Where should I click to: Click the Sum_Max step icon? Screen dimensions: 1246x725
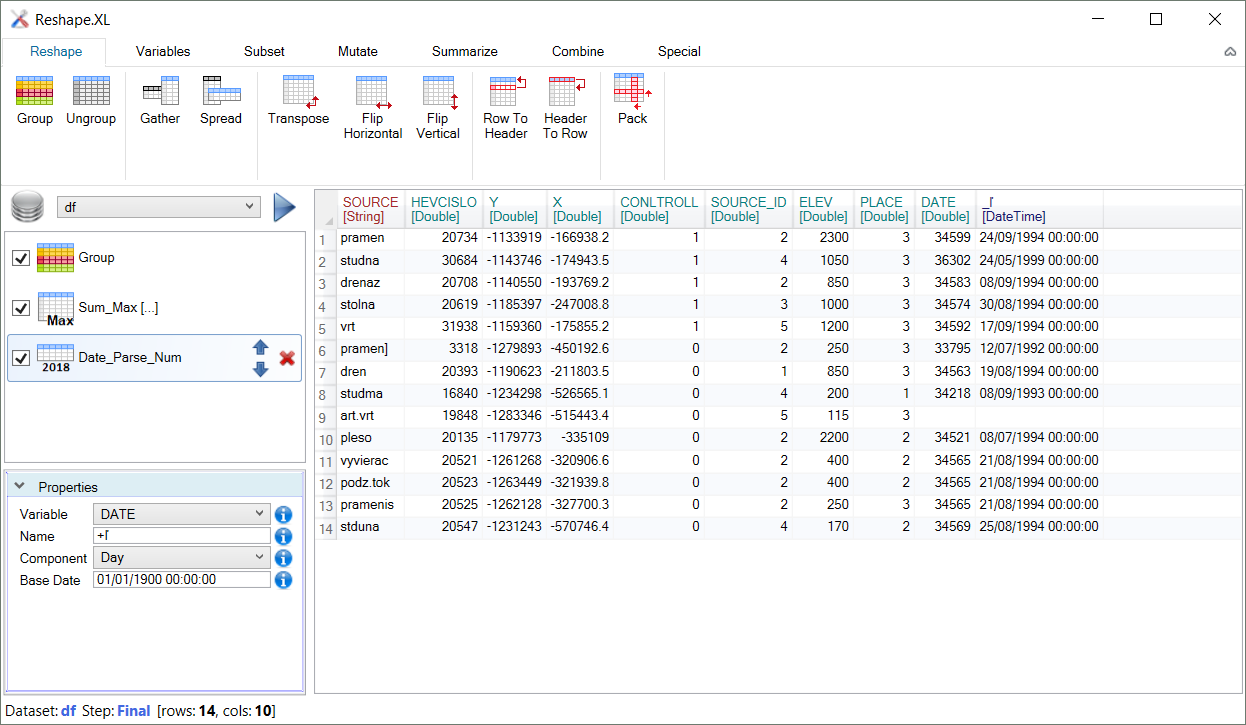pos(55,309)
